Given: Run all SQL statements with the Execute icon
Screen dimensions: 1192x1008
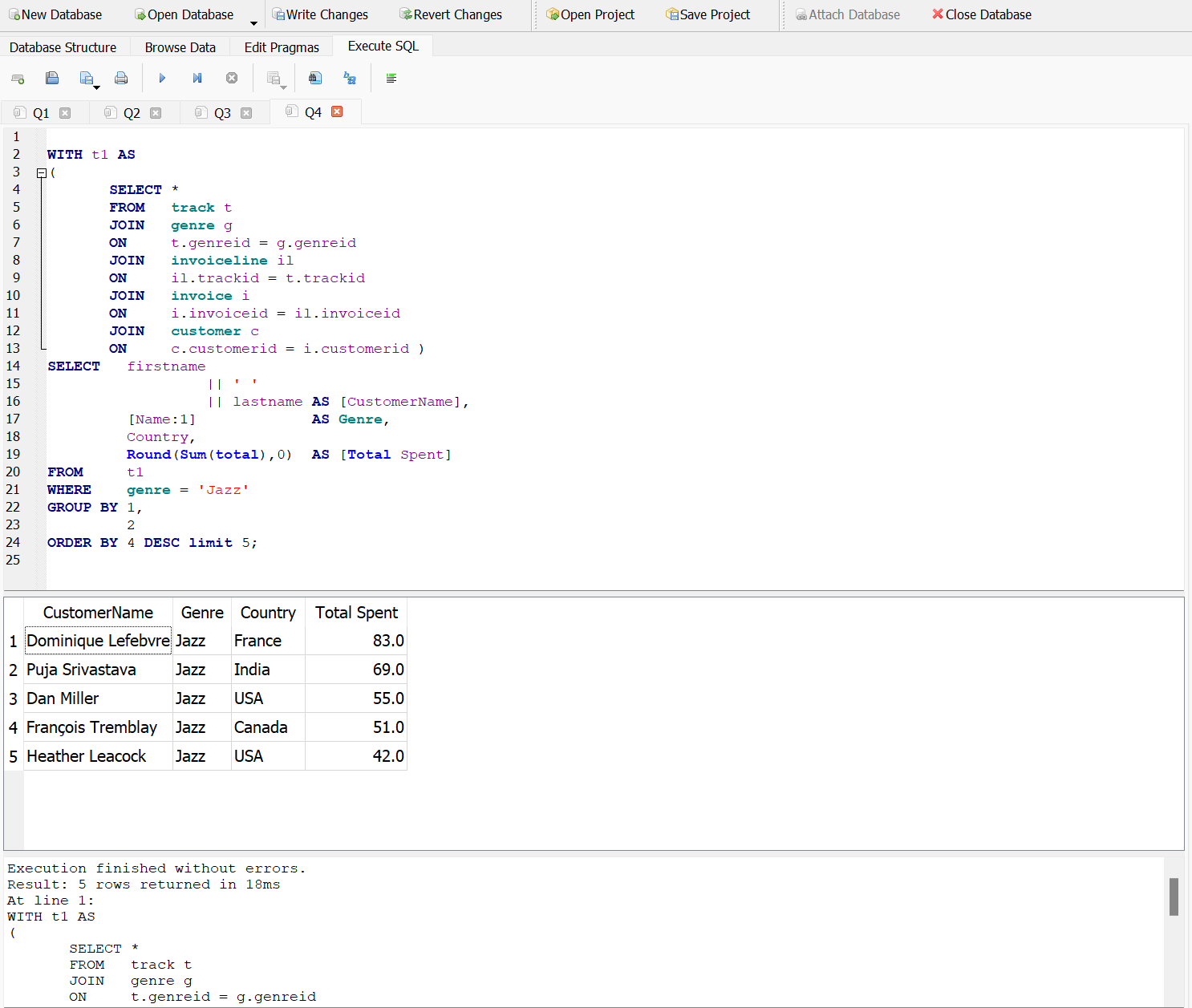Looking at the screenshot, I should coord(162,78).
